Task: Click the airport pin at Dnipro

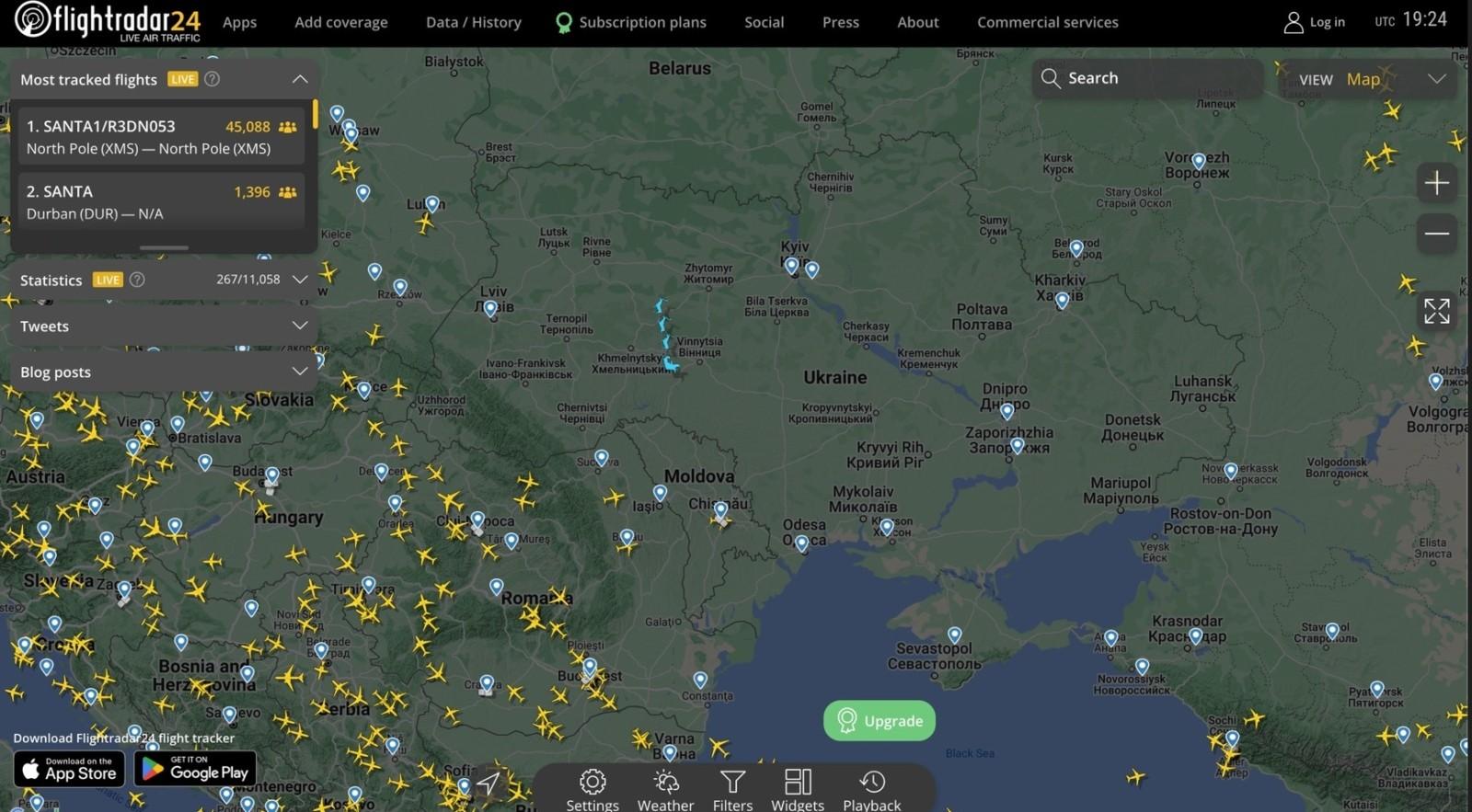Action: click(x=1007, y=411)
